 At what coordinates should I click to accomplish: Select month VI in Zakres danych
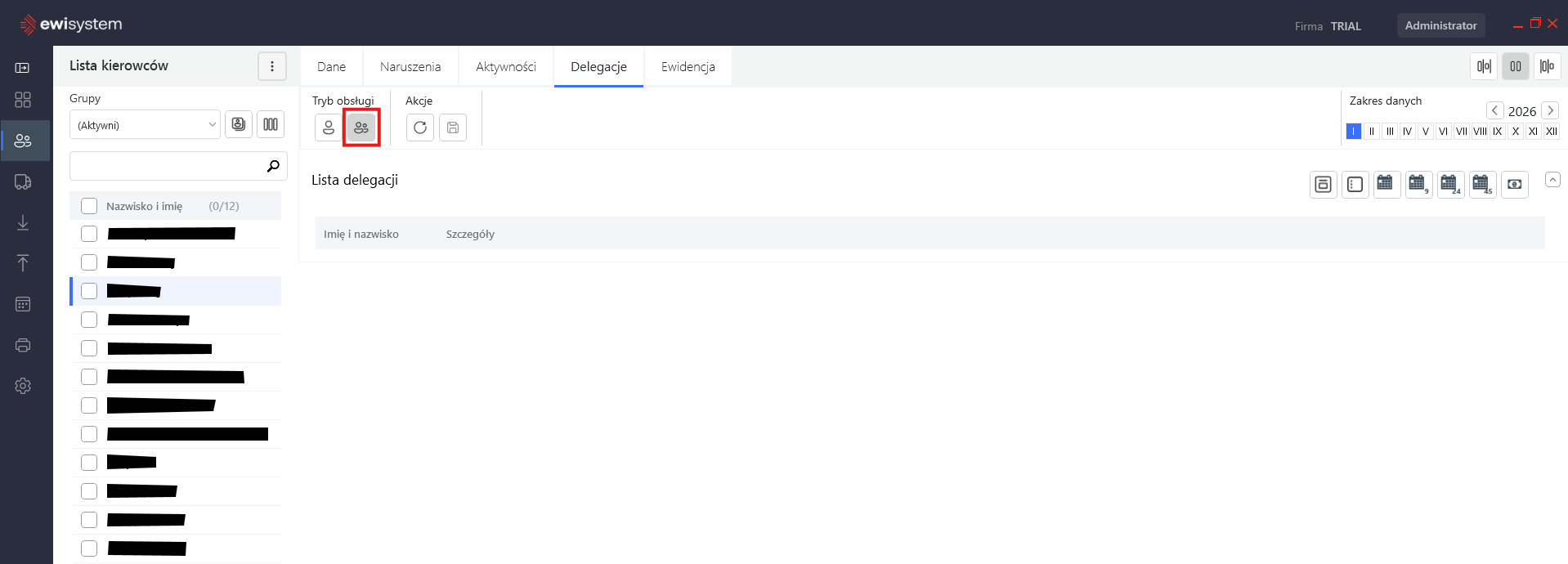point(1443,132)
